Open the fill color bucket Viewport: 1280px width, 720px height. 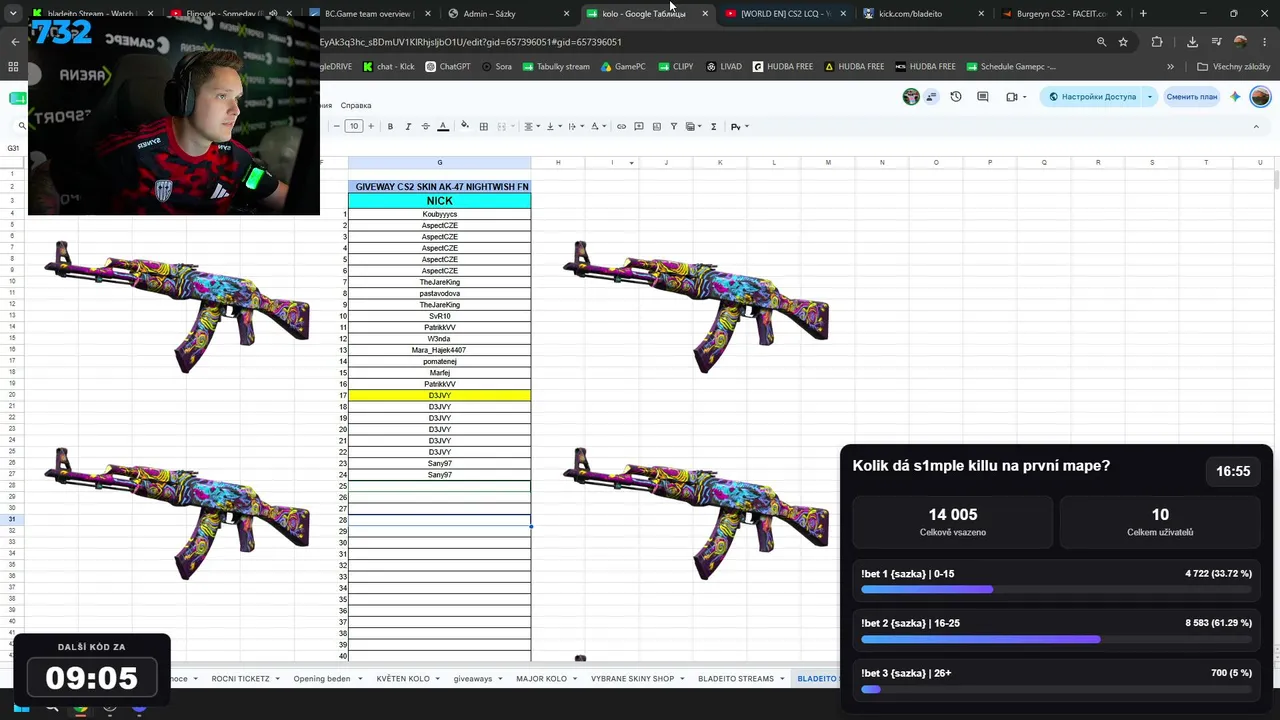[465, 126]
